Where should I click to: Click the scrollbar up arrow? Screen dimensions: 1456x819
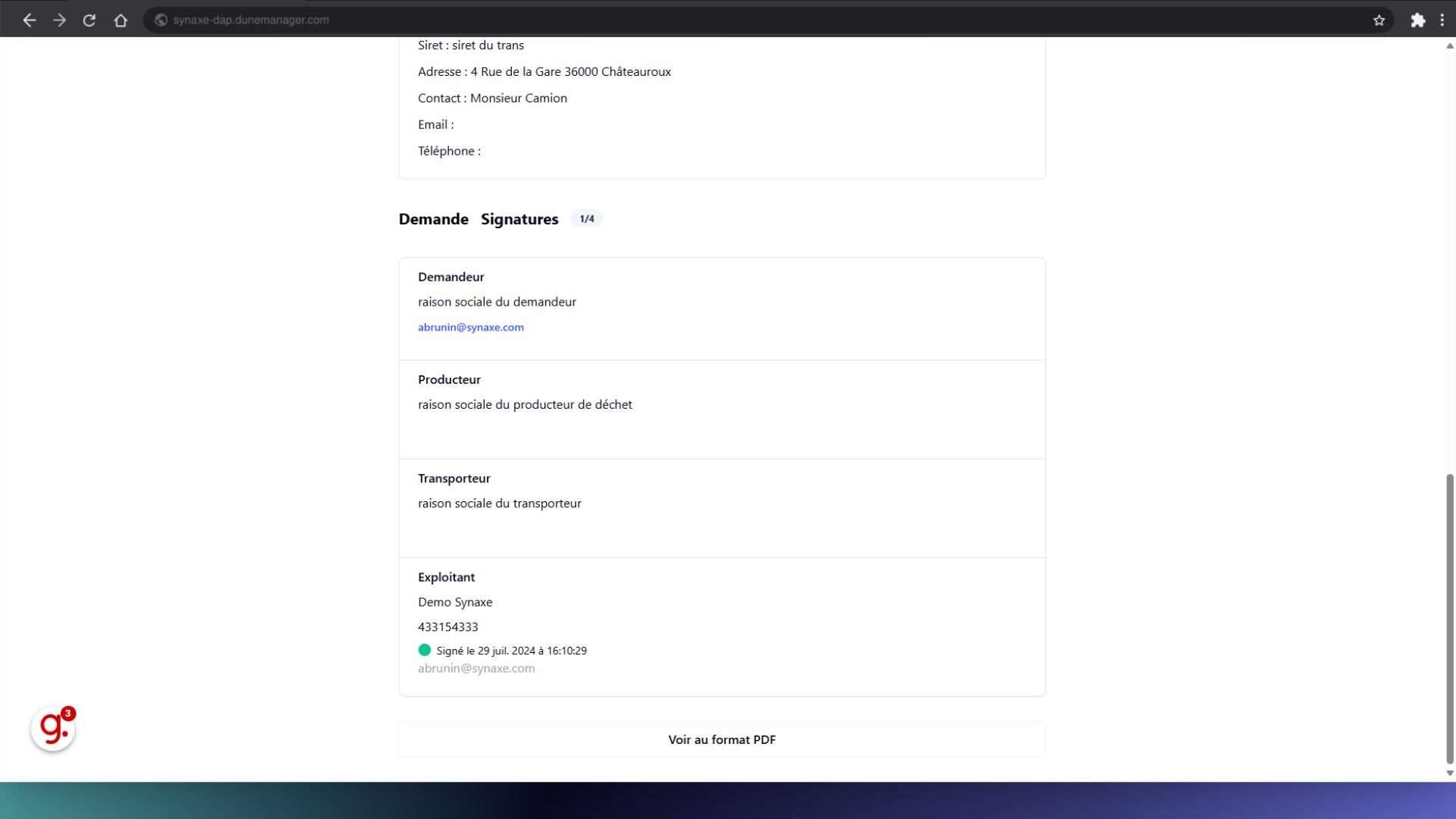[x=1449, y=46]
